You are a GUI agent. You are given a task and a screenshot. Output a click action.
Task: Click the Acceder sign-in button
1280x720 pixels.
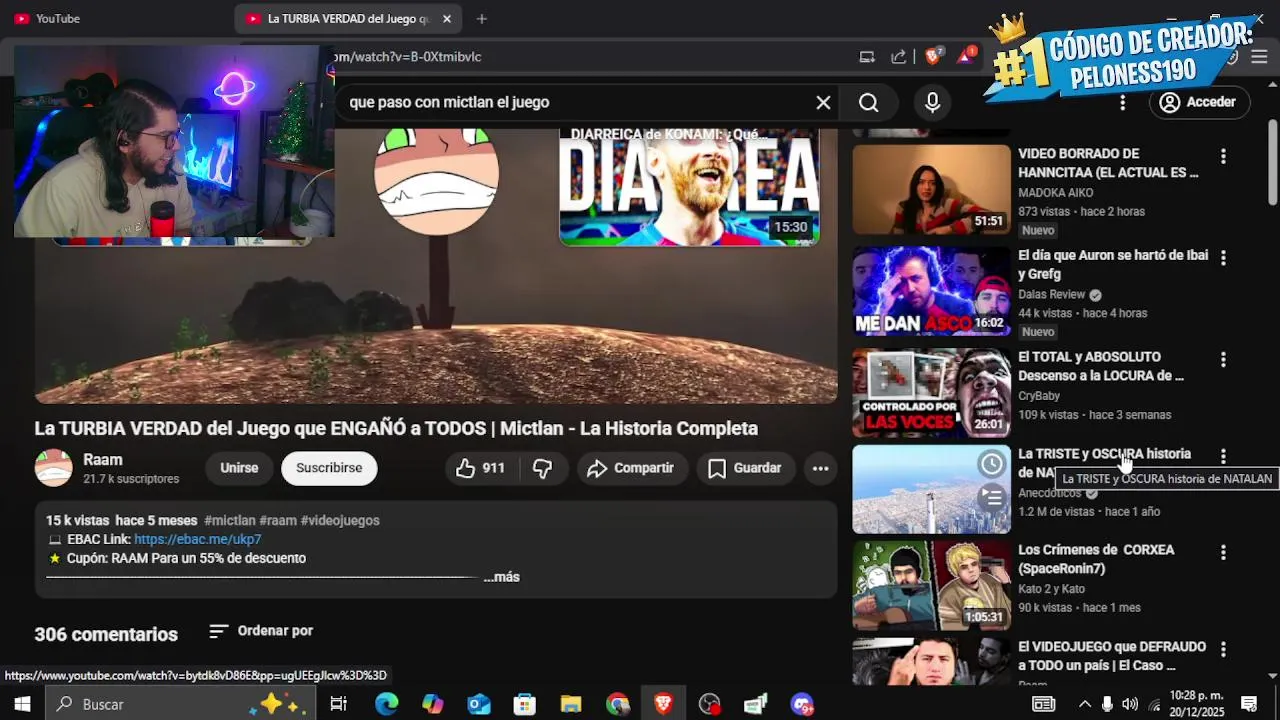click(1198, 102)
